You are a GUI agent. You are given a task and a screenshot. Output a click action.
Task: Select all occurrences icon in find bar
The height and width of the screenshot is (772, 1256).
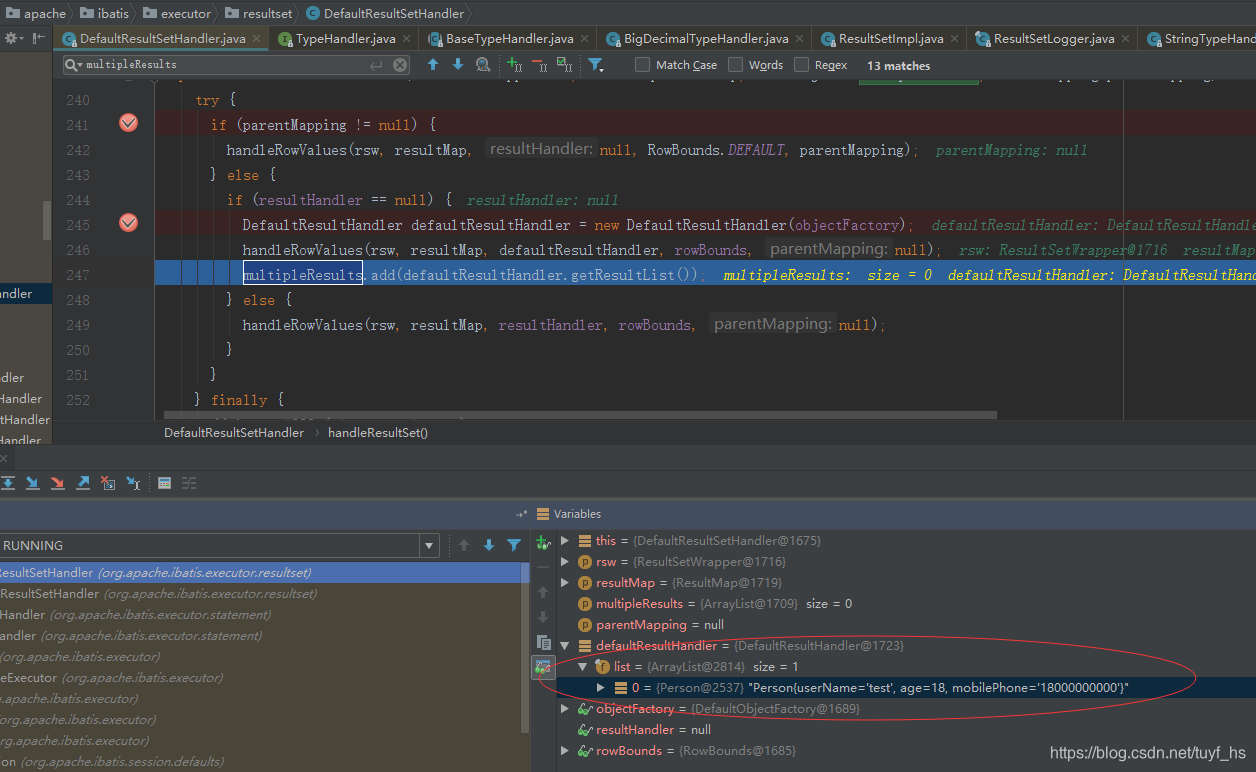click(564, 65)
